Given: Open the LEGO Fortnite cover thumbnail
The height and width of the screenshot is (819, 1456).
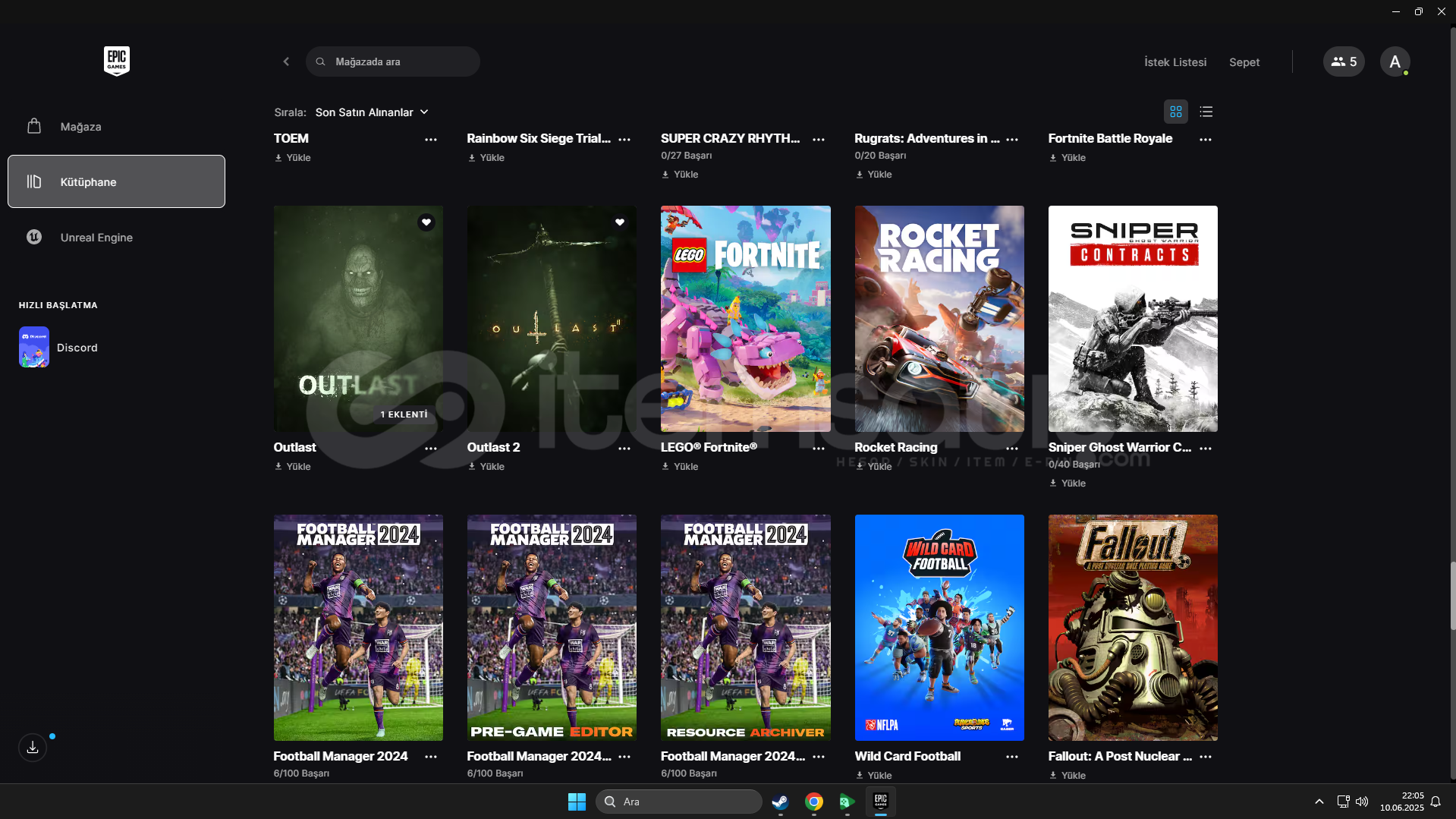Looking at the screenshot, I should 746,319.
